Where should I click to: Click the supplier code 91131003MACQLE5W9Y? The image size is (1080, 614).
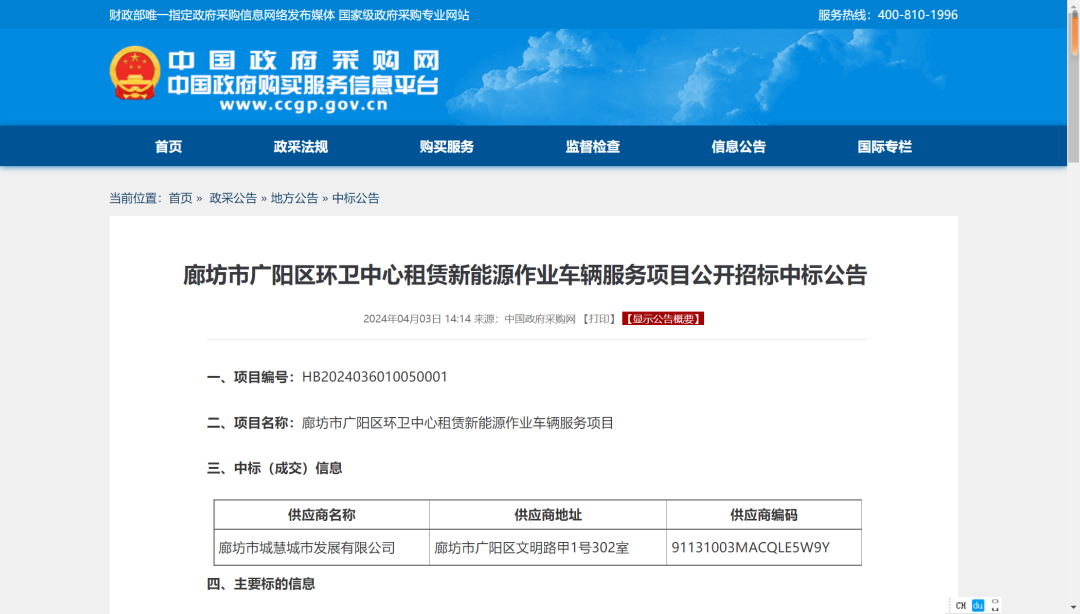click(751, 547)
